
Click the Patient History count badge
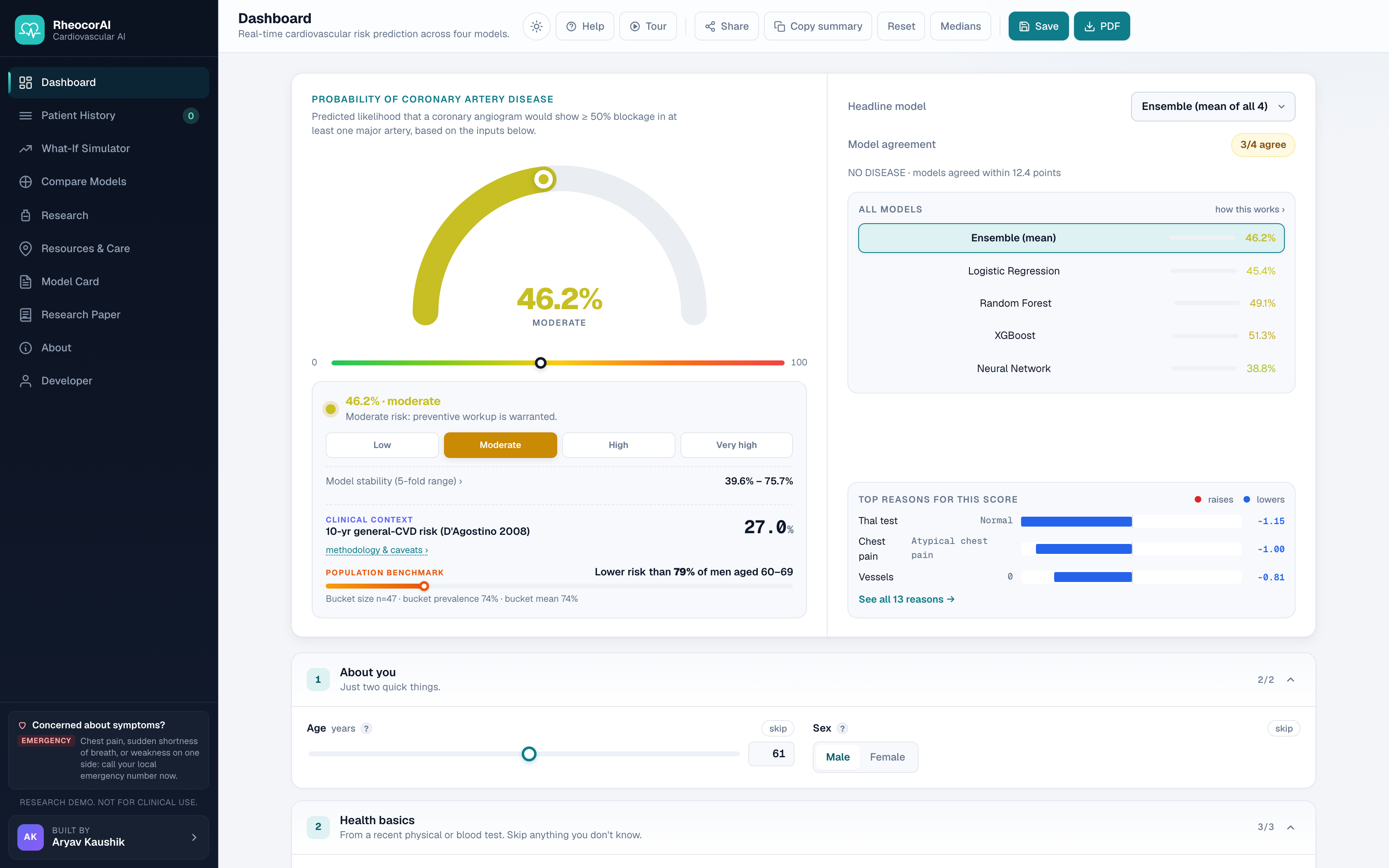point(191,115)
